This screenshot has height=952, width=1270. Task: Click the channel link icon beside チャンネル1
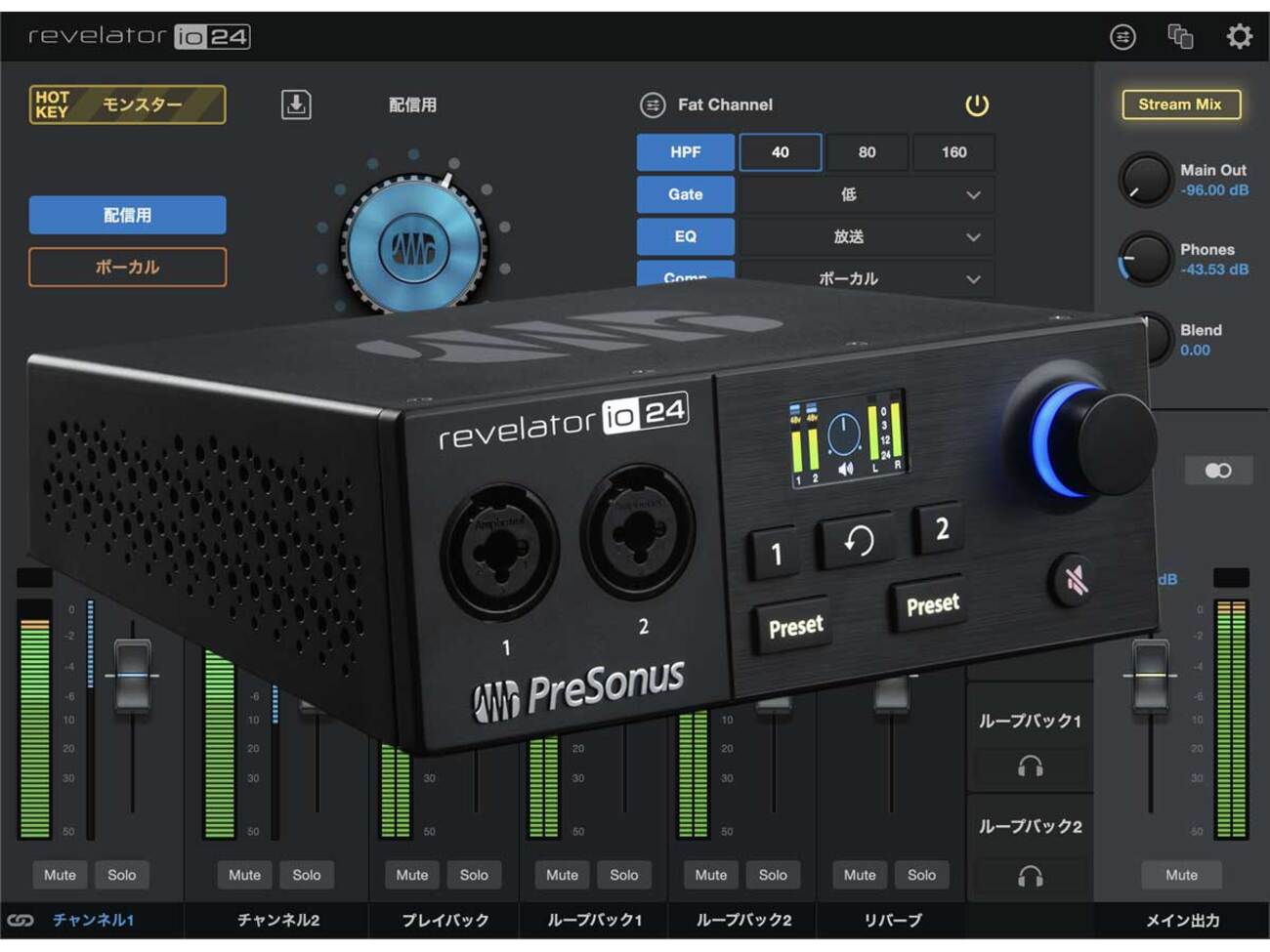[x=21, y=920]
